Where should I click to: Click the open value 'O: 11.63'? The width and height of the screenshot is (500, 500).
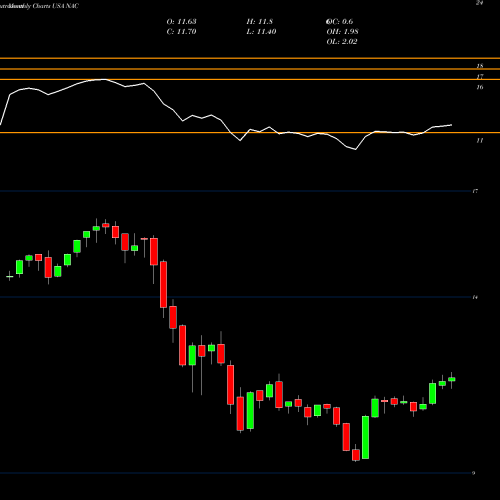pyautogui.click(x=181, y=22)
